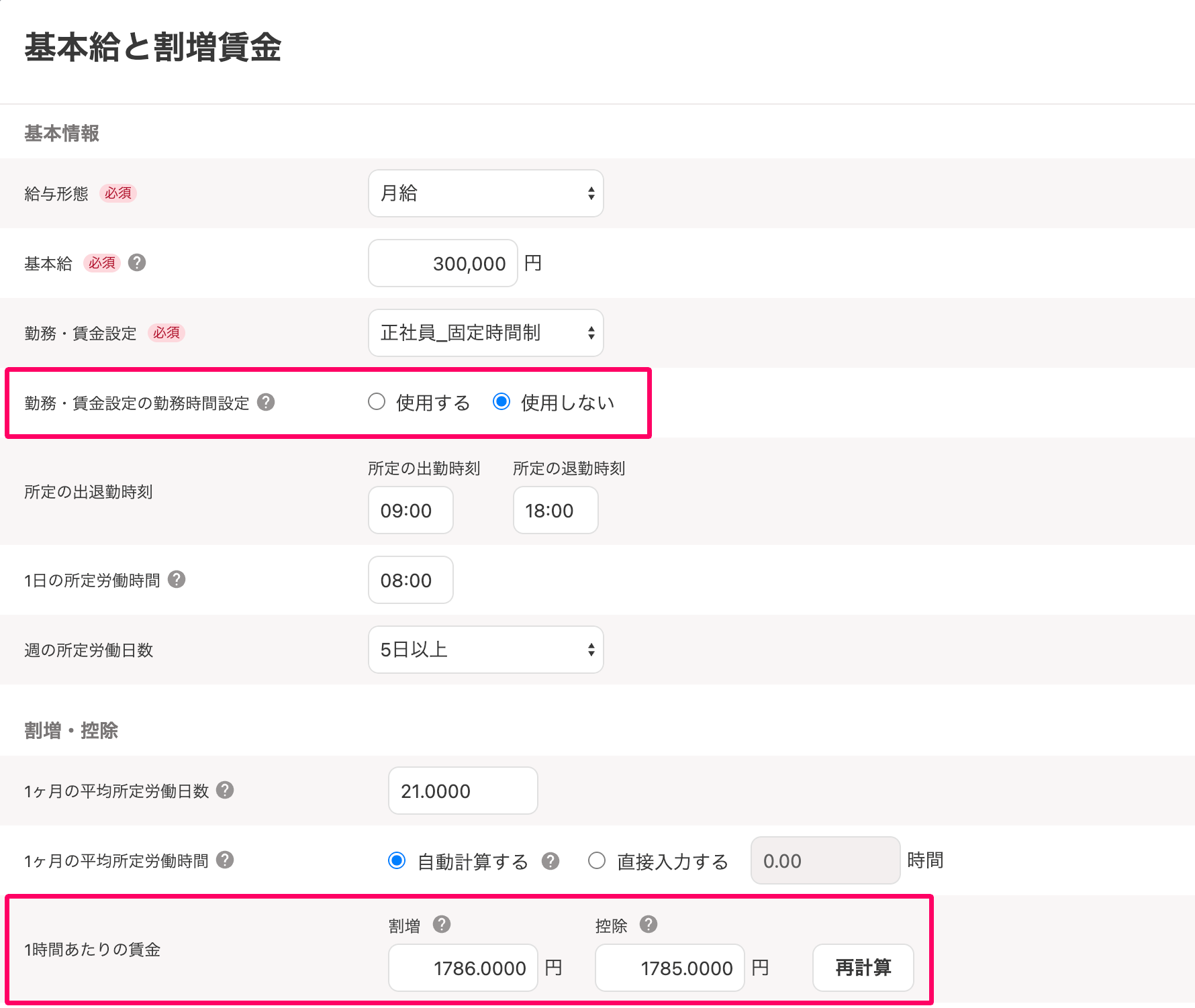Show help for 控除 hourly wage
Image resolution: width=1195 pixels, height=1008 pixels.
pyautogui.click(x=648, y=925)
